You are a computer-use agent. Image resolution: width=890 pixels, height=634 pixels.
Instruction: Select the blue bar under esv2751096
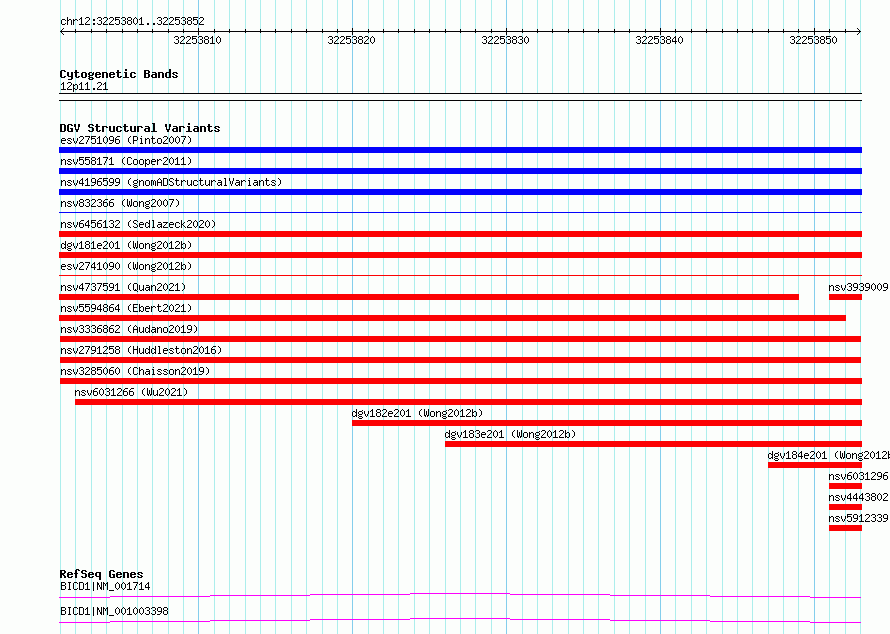[460, 150]
